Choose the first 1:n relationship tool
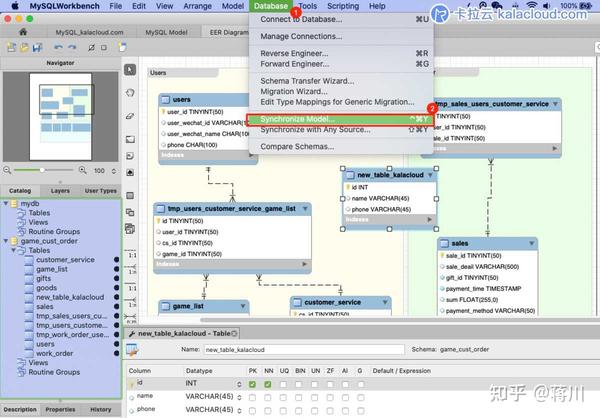This screenshot has width=600, height=418. click(131, 269)
